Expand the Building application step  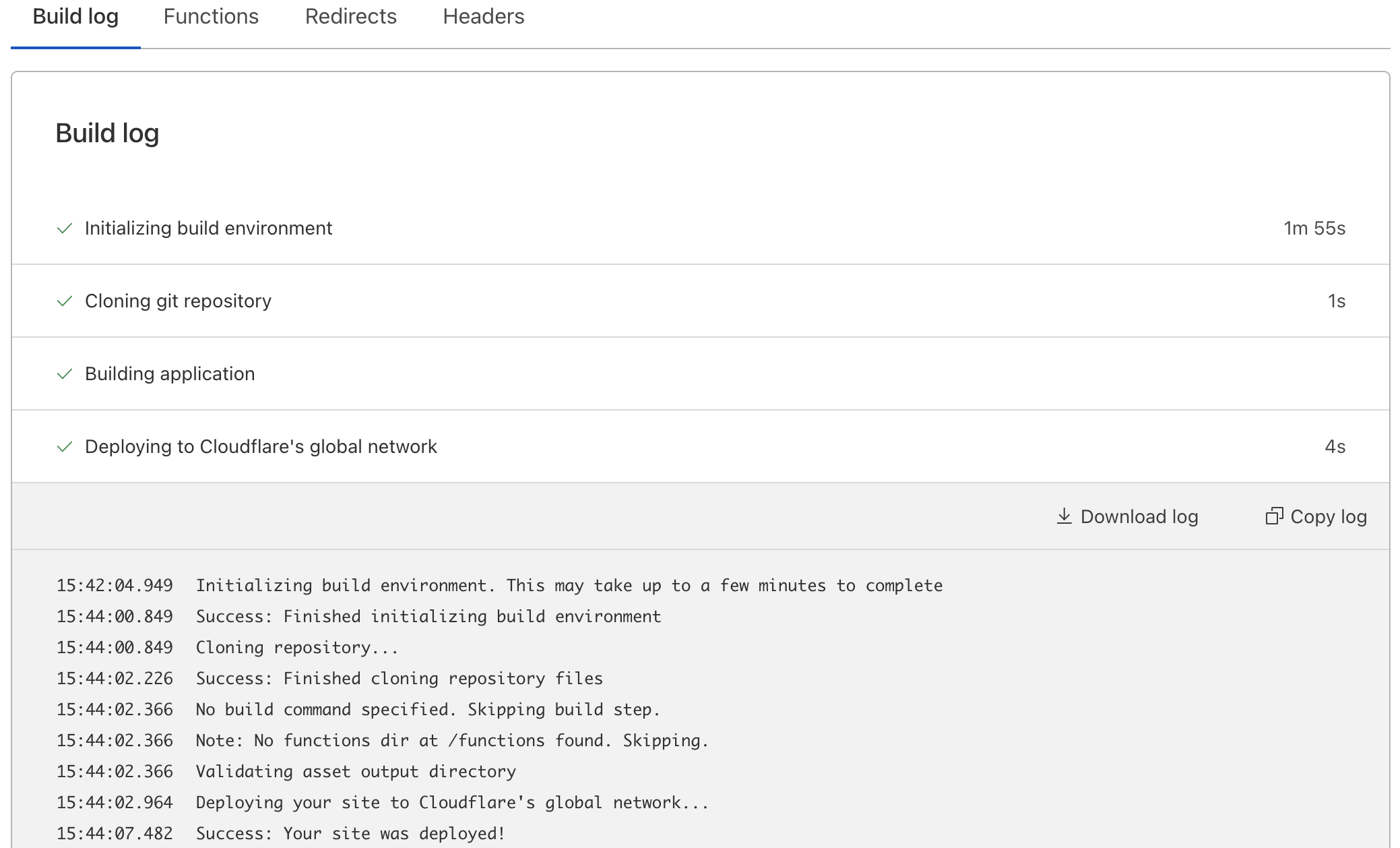(170, 374)
